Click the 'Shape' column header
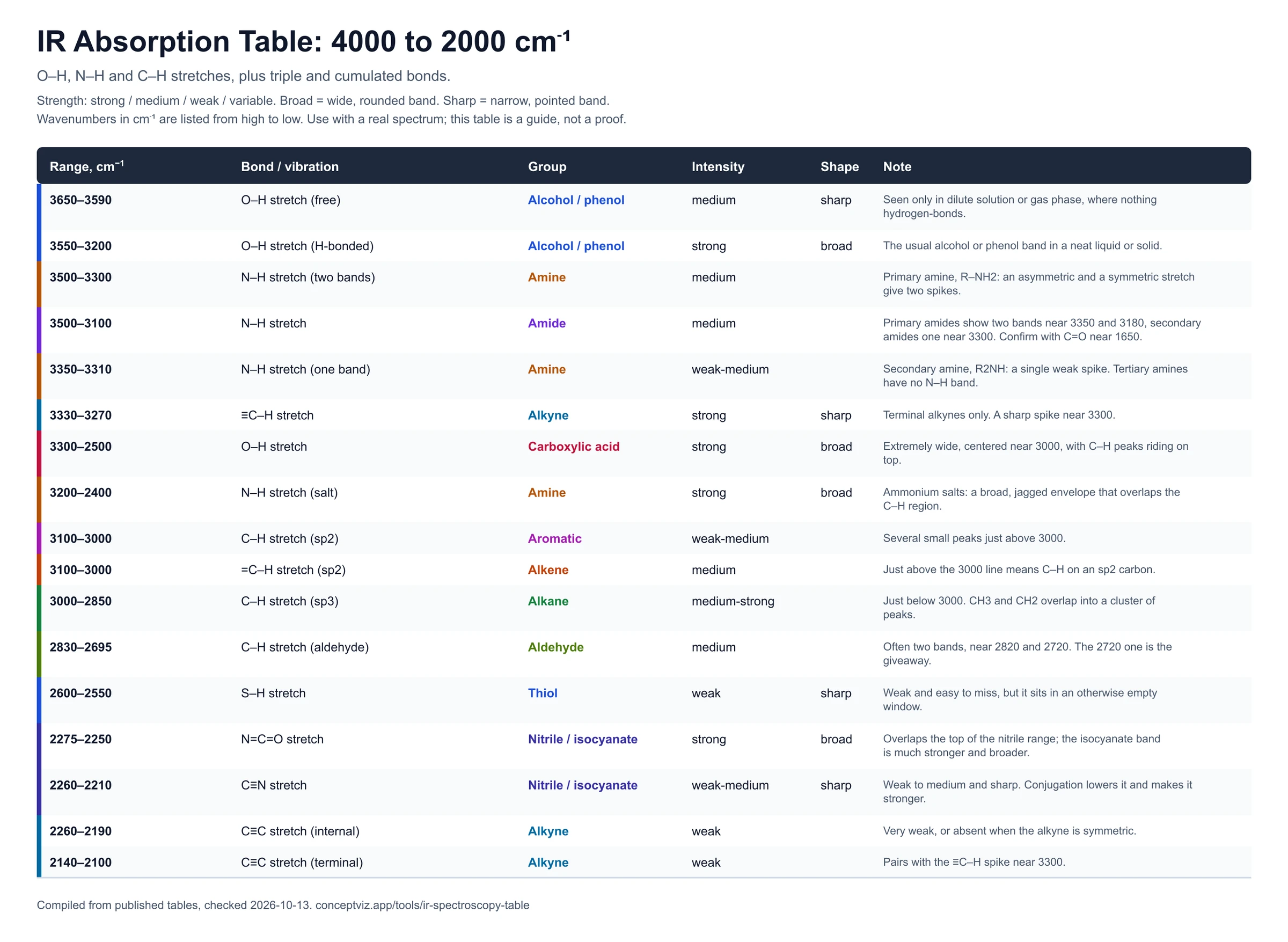 [x=839, y=166]
